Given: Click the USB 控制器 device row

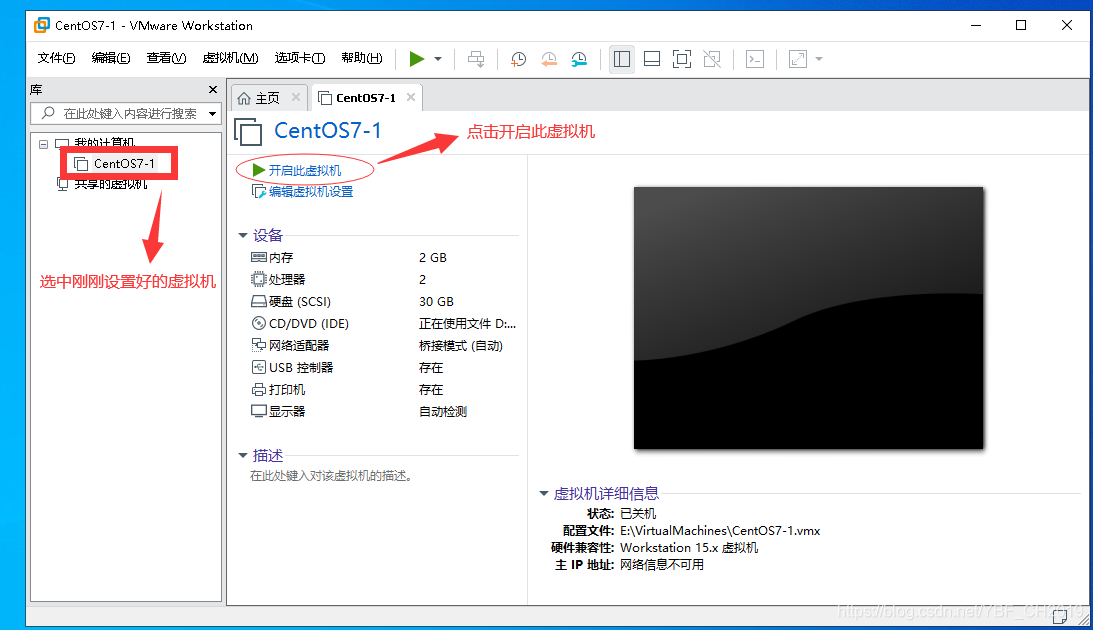Looking at the screenshot, I should [x=383, y=367].
